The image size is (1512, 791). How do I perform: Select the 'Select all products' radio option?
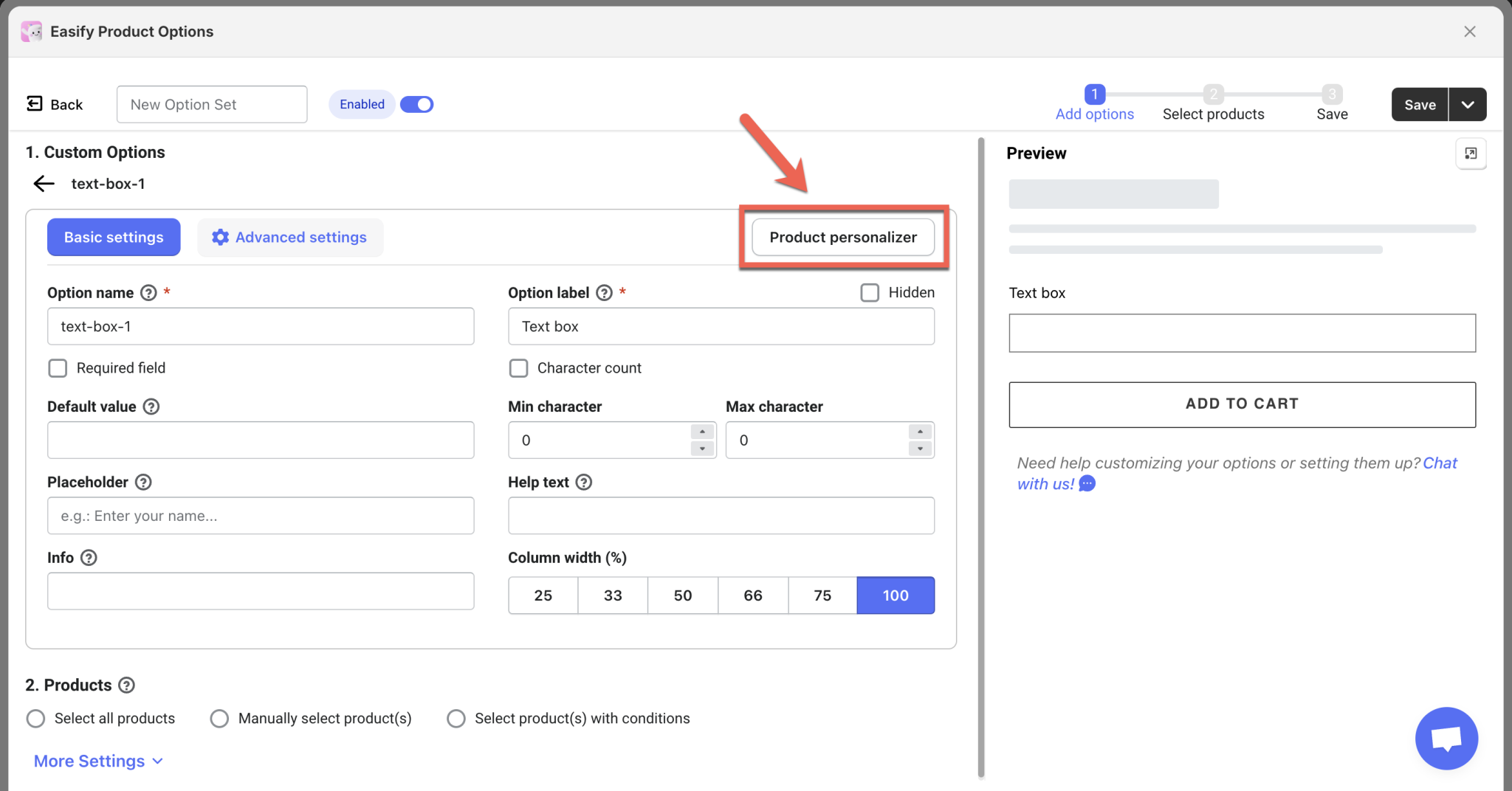35,719
